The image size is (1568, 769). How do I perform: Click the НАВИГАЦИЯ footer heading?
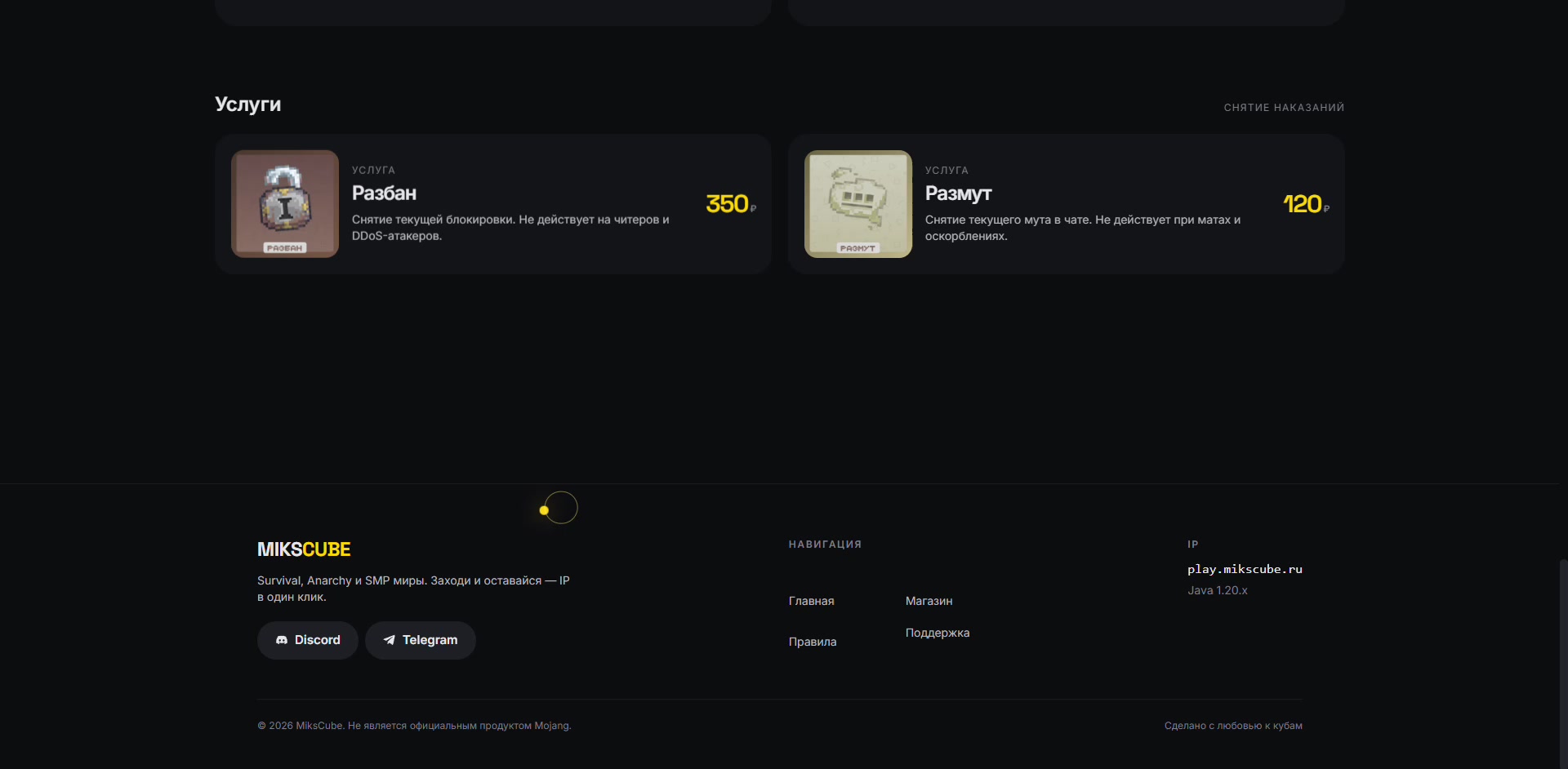(x=825, y=545)
